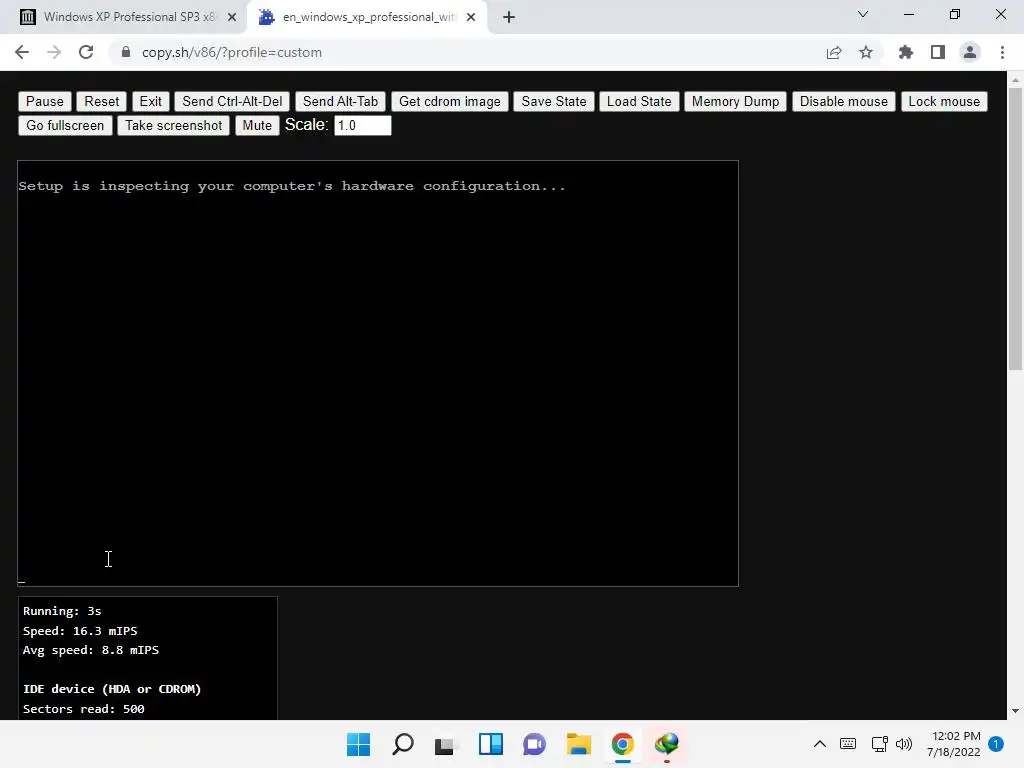
Task: Reset the emulator
Action: click(x=102, y=101)
